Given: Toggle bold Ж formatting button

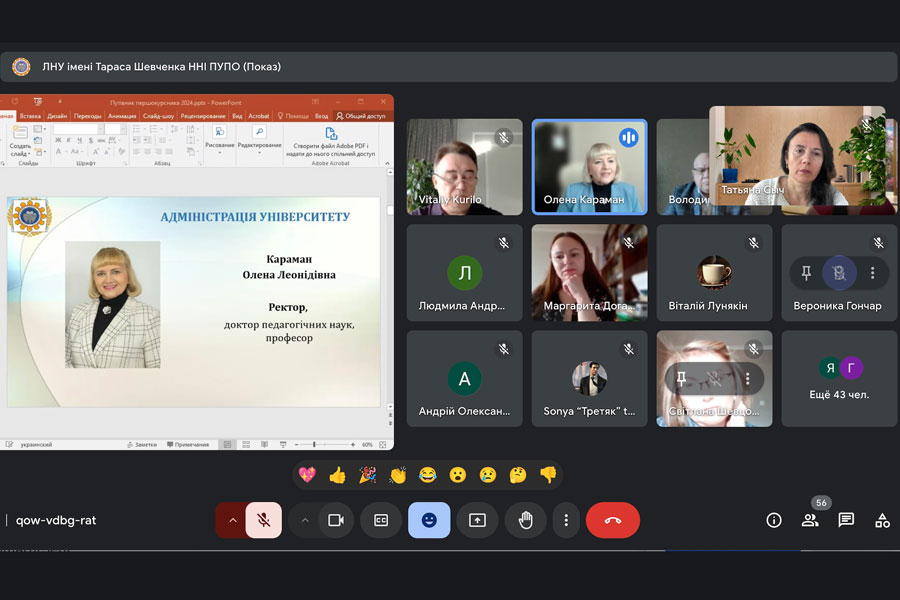Looking at the screenshot, I should click(x=58, y=140).
